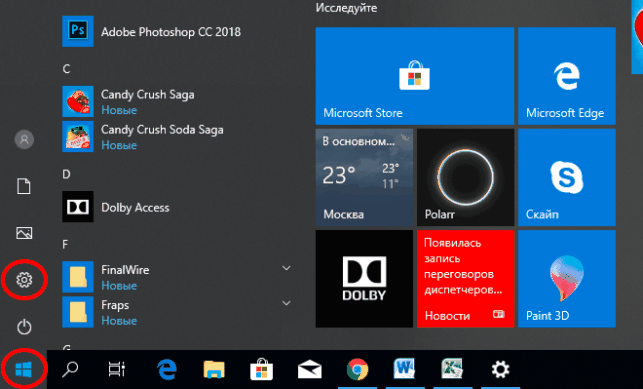Open the user account avatar
The image size is (643, 389).
[x=24, y=139]
